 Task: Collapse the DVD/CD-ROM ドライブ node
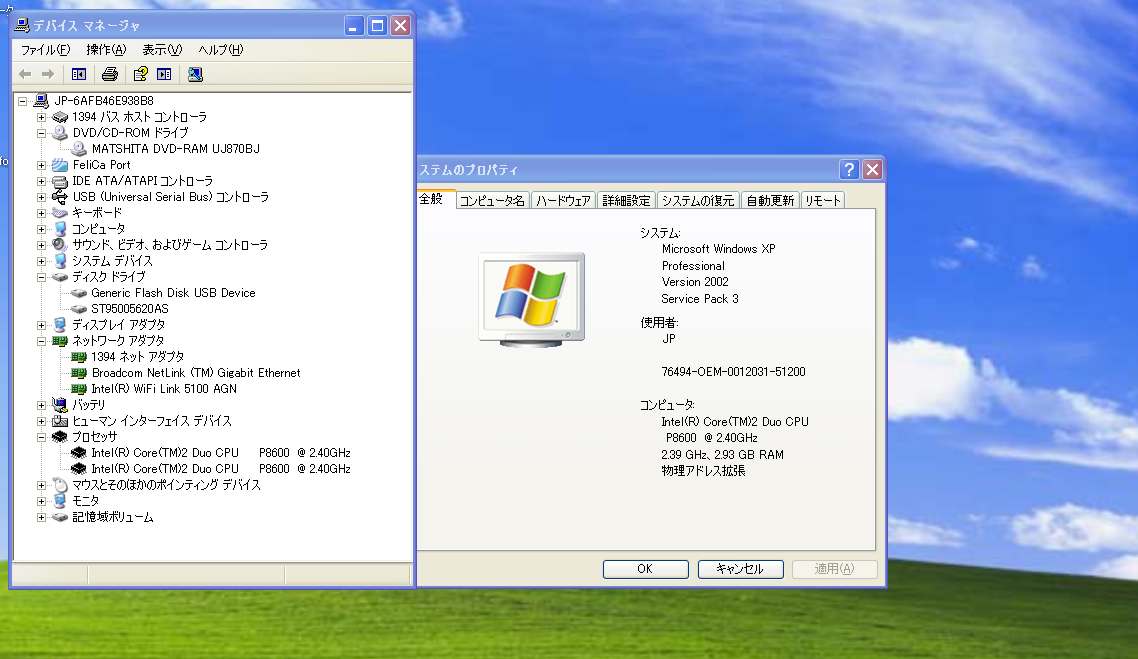pos(41,133)
